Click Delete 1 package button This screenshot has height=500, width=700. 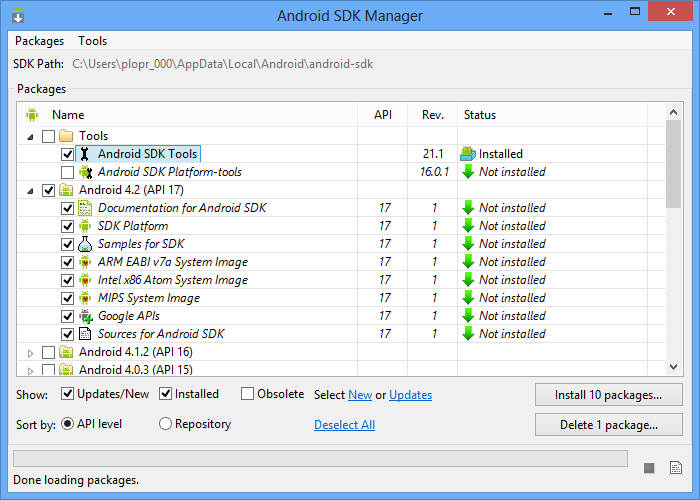[x=608, y=425]
